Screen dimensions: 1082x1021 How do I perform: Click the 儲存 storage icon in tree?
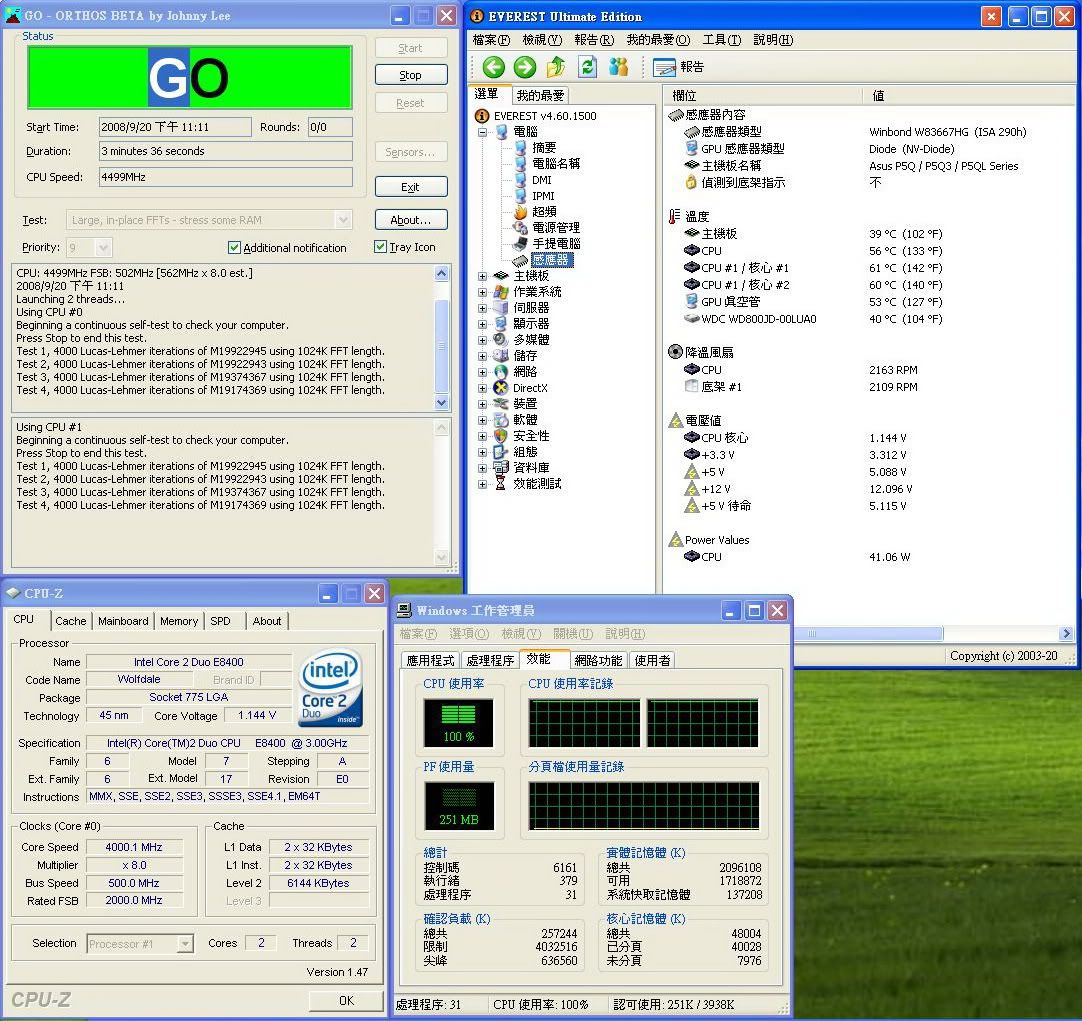(x=501, y=355)
